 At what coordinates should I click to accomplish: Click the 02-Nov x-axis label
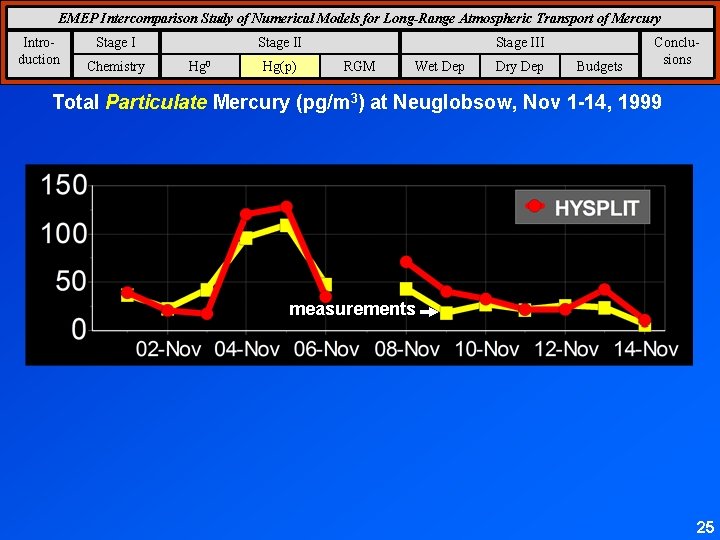(168, 349)
